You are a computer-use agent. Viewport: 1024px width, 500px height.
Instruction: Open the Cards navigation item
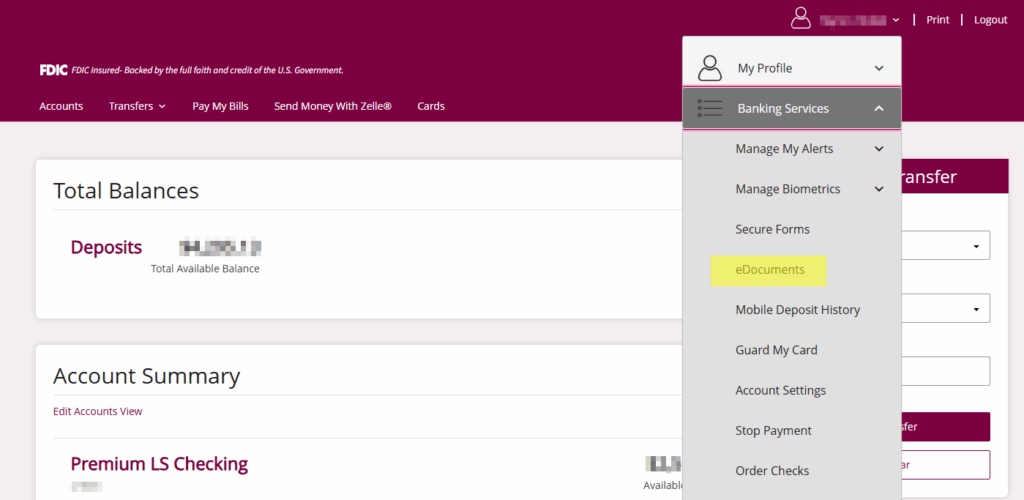(431, 106)
